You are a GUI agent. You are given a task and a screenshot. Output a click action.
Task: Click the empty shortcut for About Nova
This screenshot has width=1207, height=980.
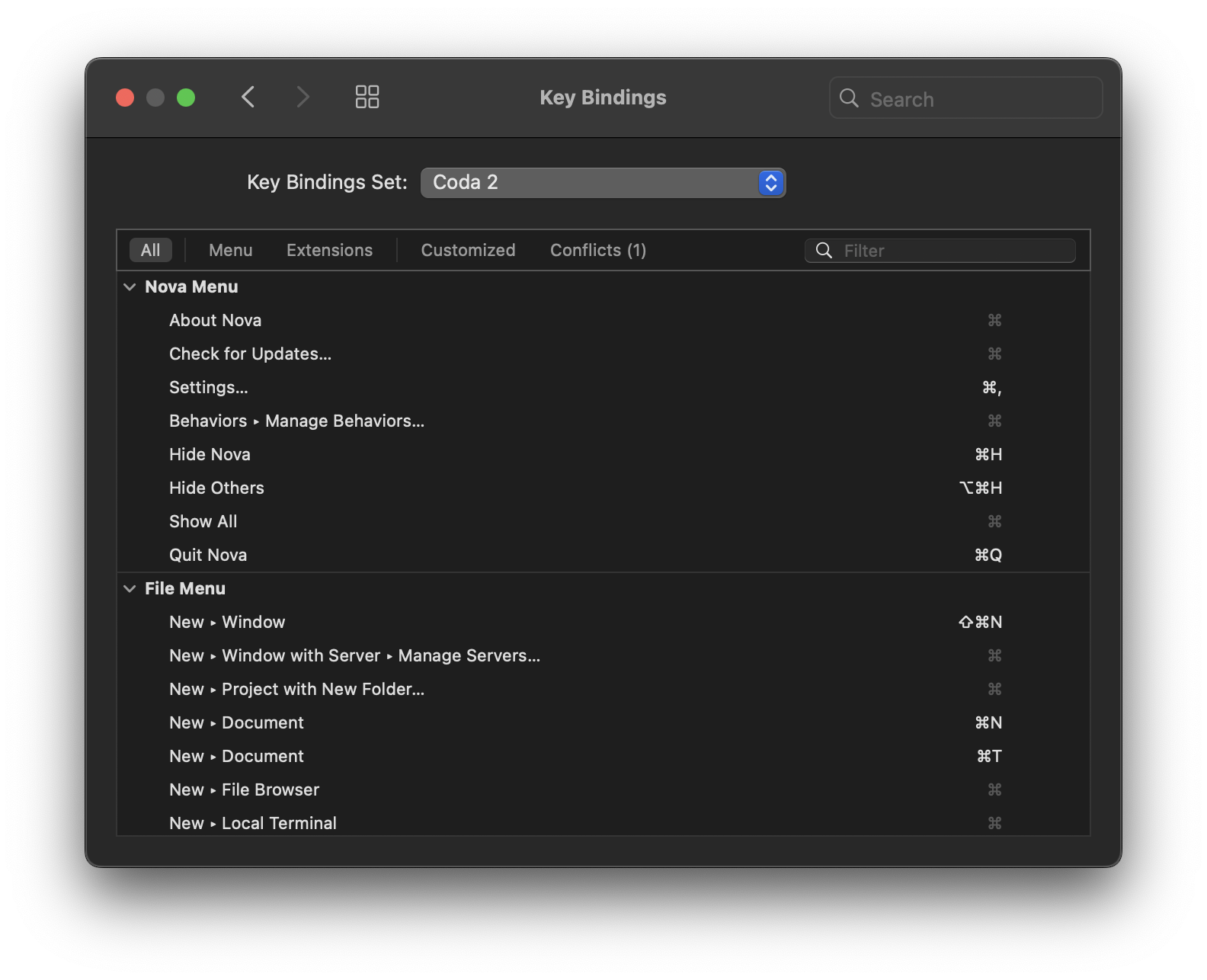[x=994, y=320]
